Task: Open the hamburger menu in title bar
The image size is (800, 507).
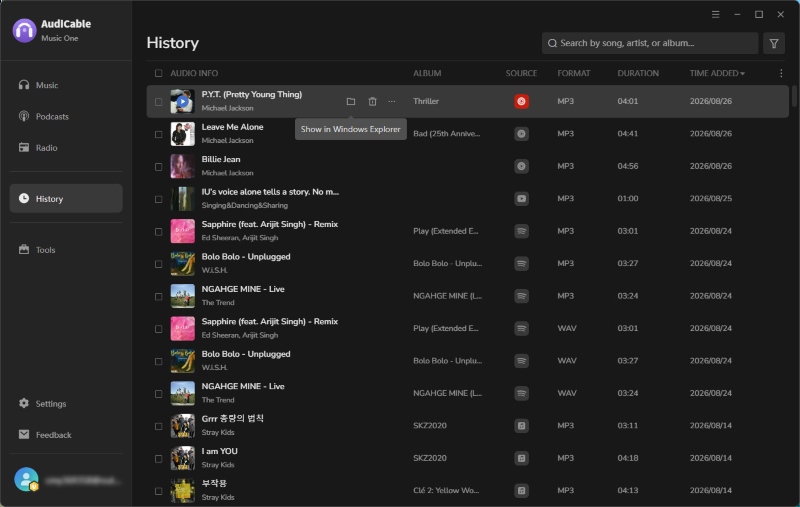Action: tap(716, 14)
